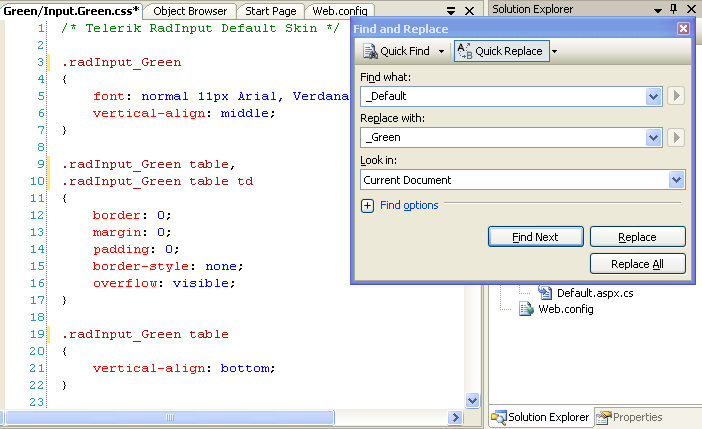702x429 pixels.
Task: Open the Start Page tab
Action: click(x=270, y=11)
